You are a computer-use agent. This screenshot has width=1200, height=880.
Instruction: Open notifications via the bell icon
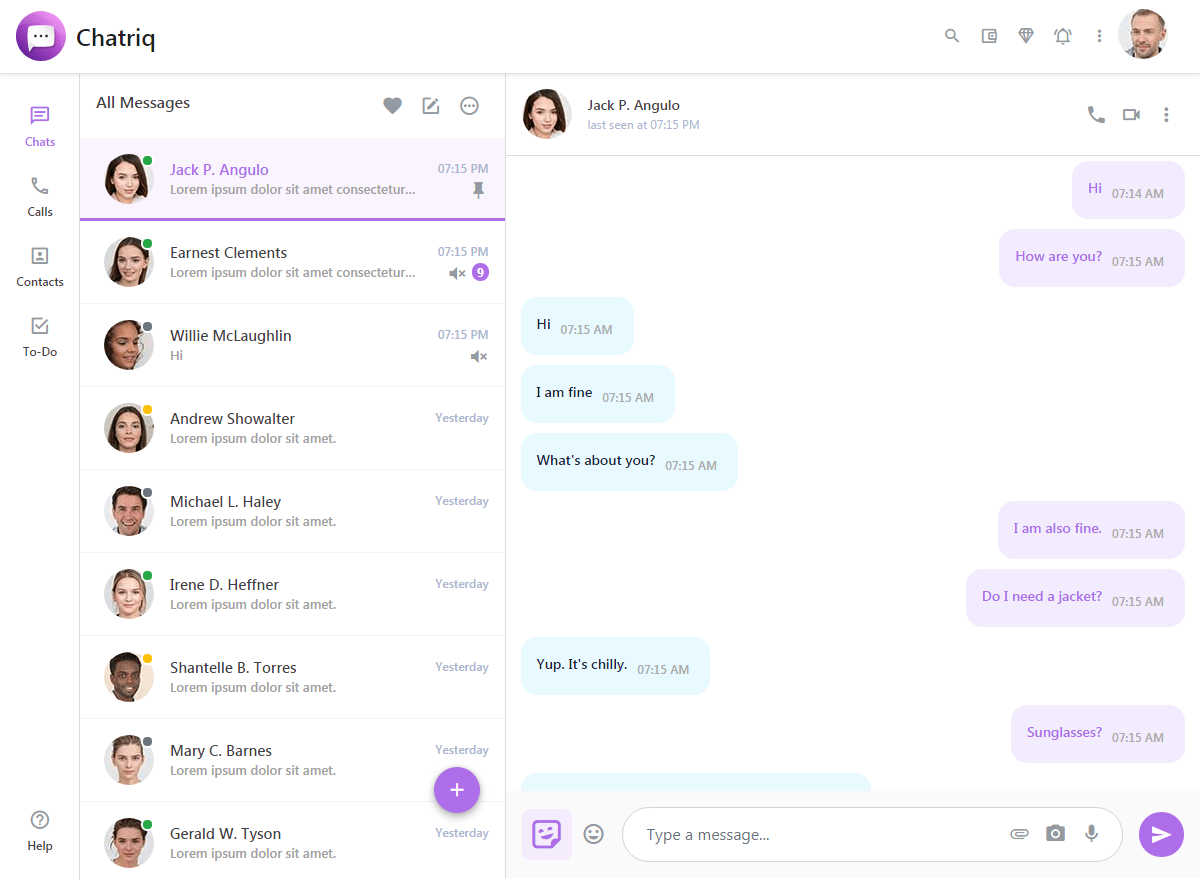point(1063,35)
